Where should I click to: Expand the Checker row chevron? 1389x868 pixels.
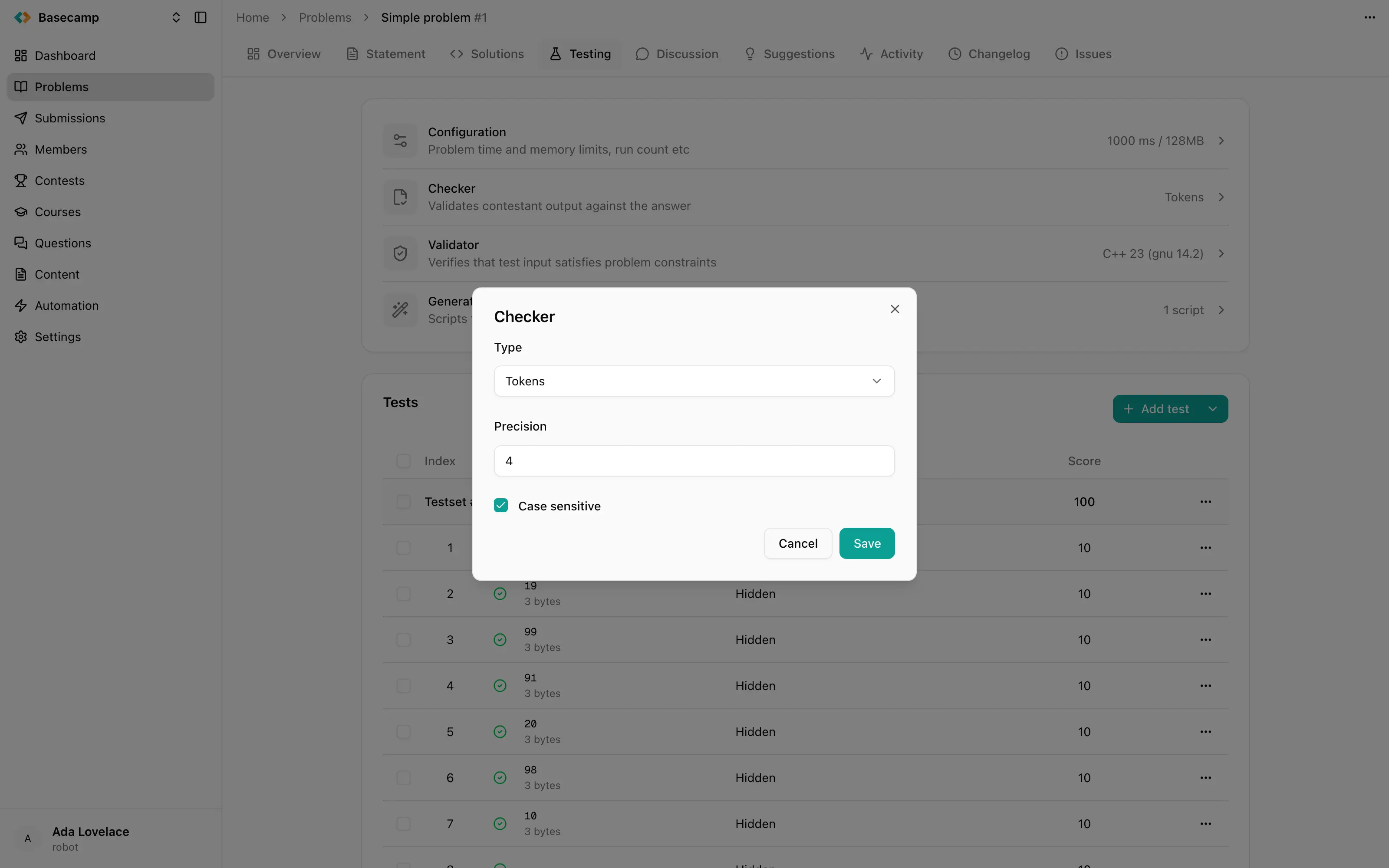tap(1221, 197)
